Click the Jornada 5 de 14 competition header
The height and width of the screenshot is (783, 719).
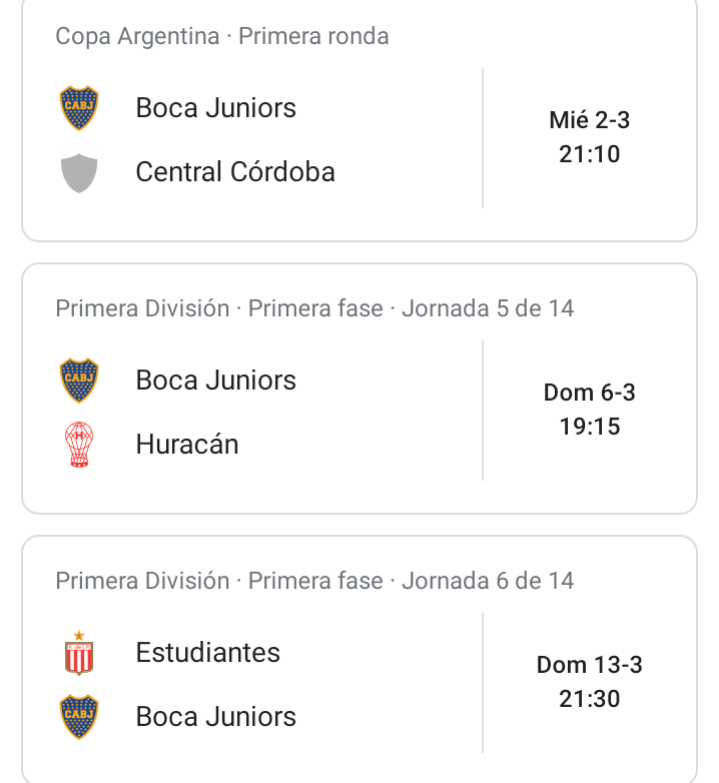315,309
